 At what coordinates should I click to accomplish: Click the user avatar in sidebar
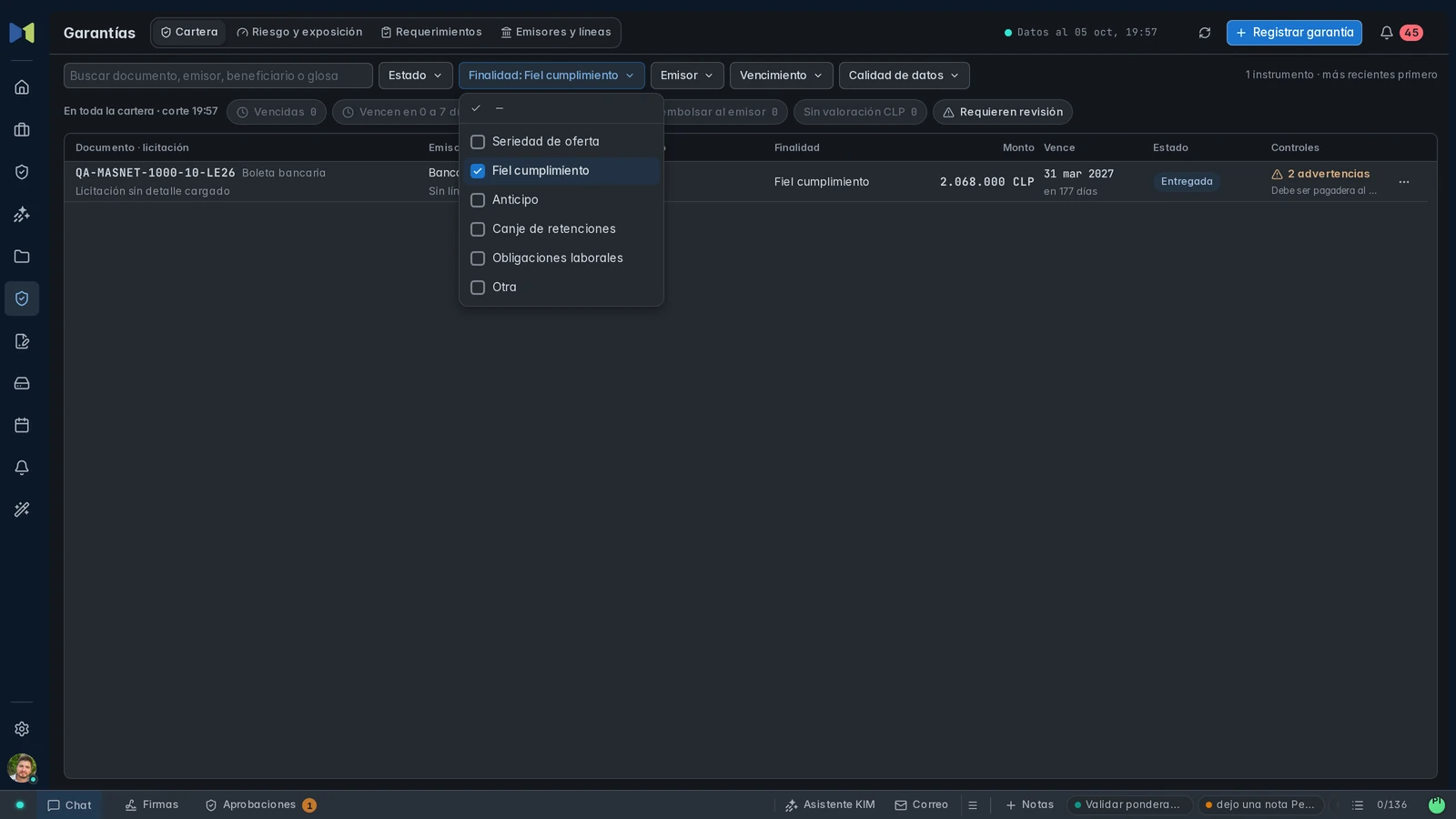click(22, 768)
